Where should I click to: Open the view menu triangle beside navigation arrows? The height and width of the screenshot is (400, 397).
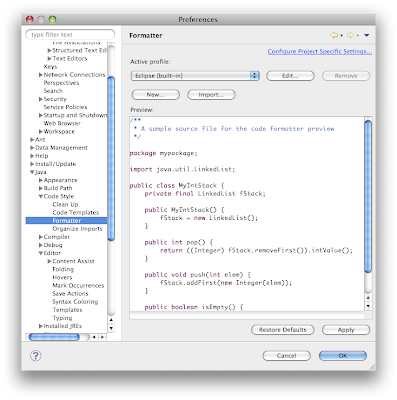tap(367, 35)
